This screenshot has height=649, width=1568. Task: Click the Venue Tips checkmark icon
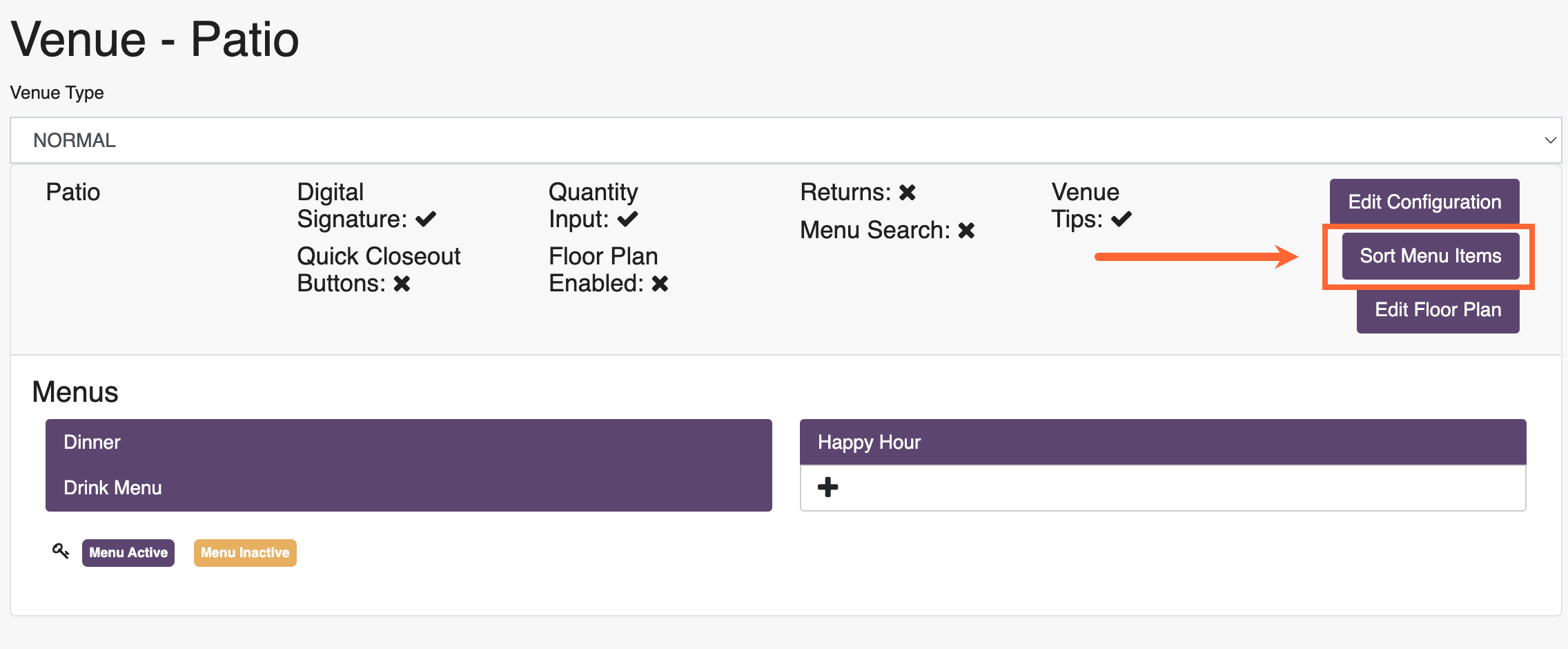pyautogui.click(x=1121, y=220)
